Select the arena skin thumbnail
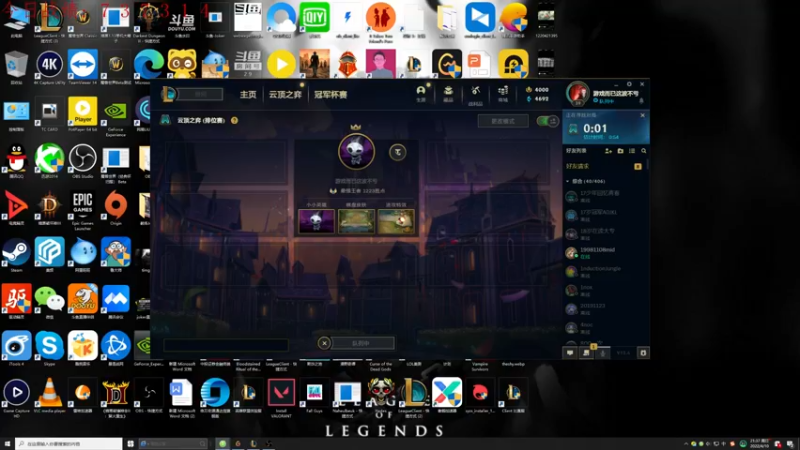The width and height of the screenshot is (800, 450). 356,221
